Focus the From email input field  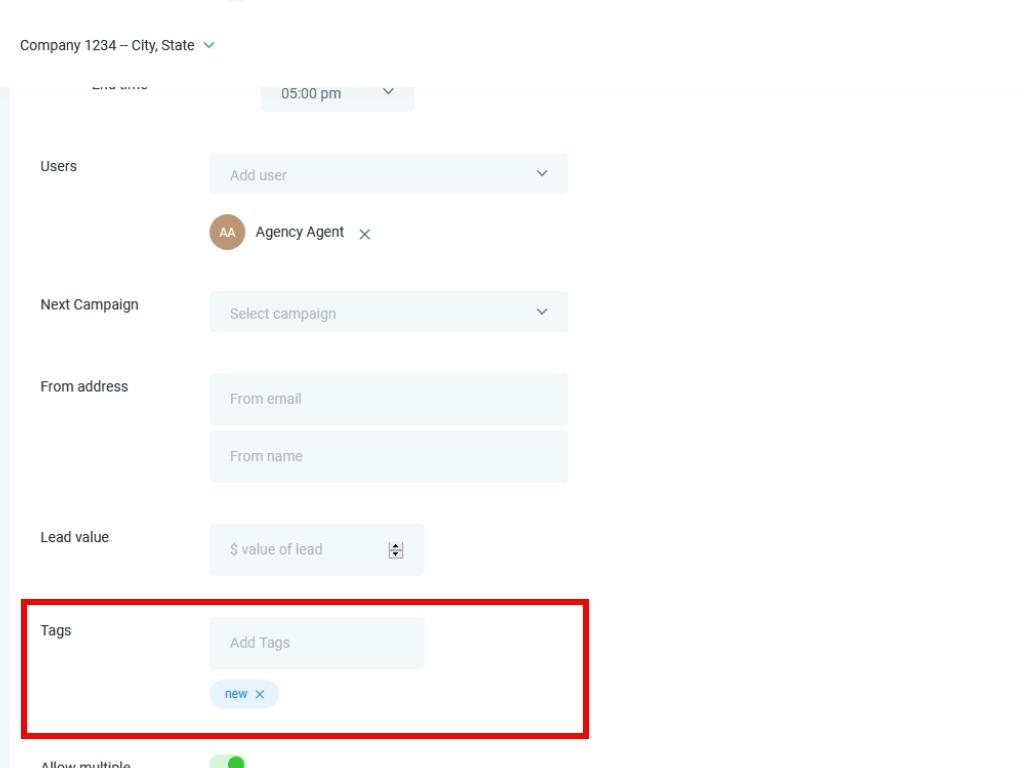pos(389,399)
